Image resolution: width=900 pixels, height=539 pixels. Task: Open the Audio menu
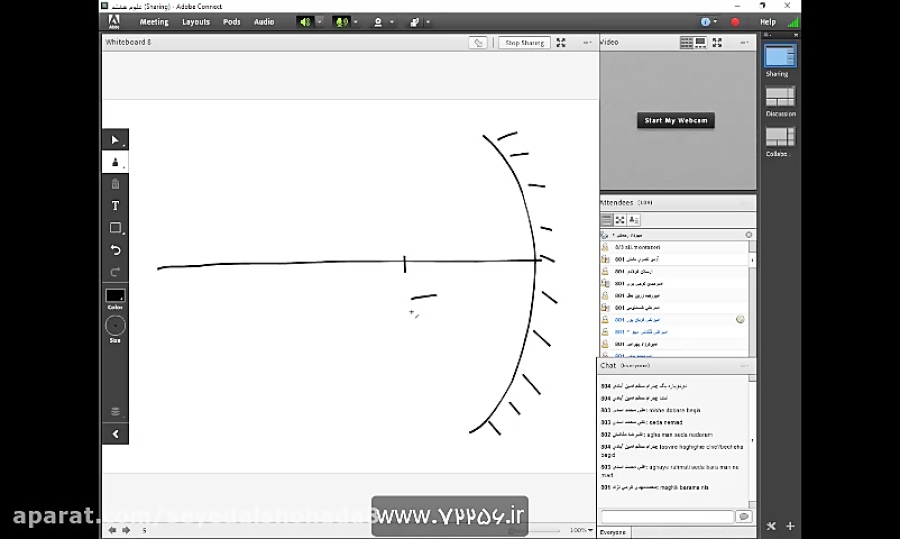tap(264, 22)
